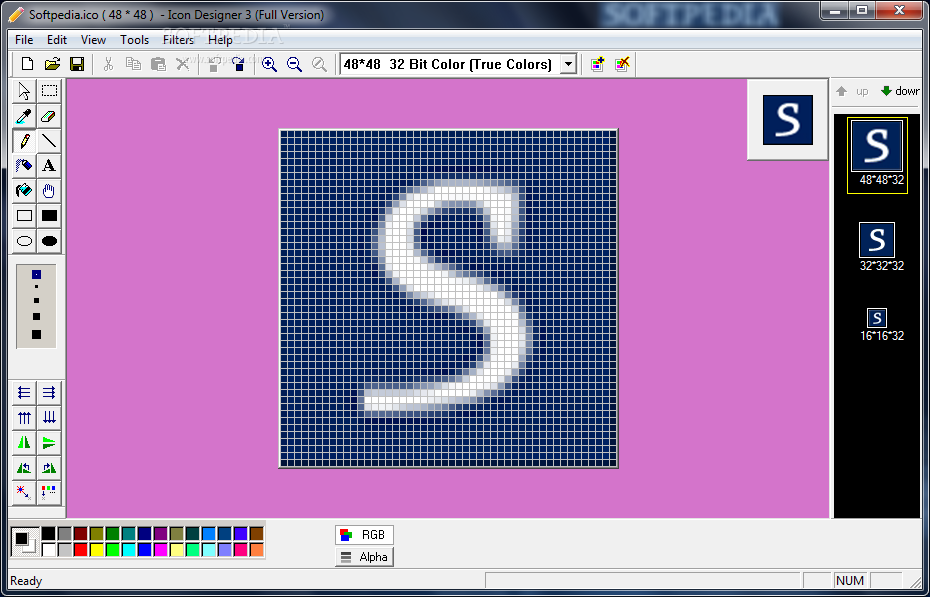Click the RGB button
This screenshot has height=597, width=930.
click(x=364, y=535)
